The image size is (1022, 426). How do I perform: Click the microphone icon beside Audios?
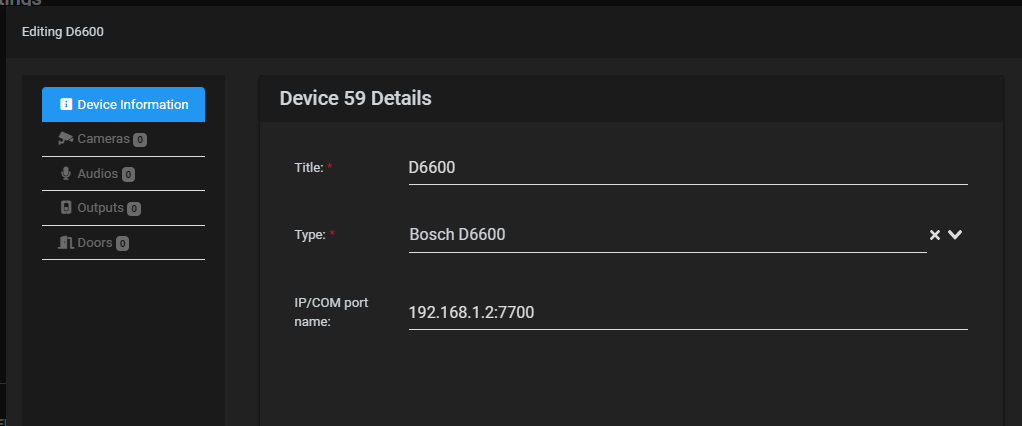point(66,173)
